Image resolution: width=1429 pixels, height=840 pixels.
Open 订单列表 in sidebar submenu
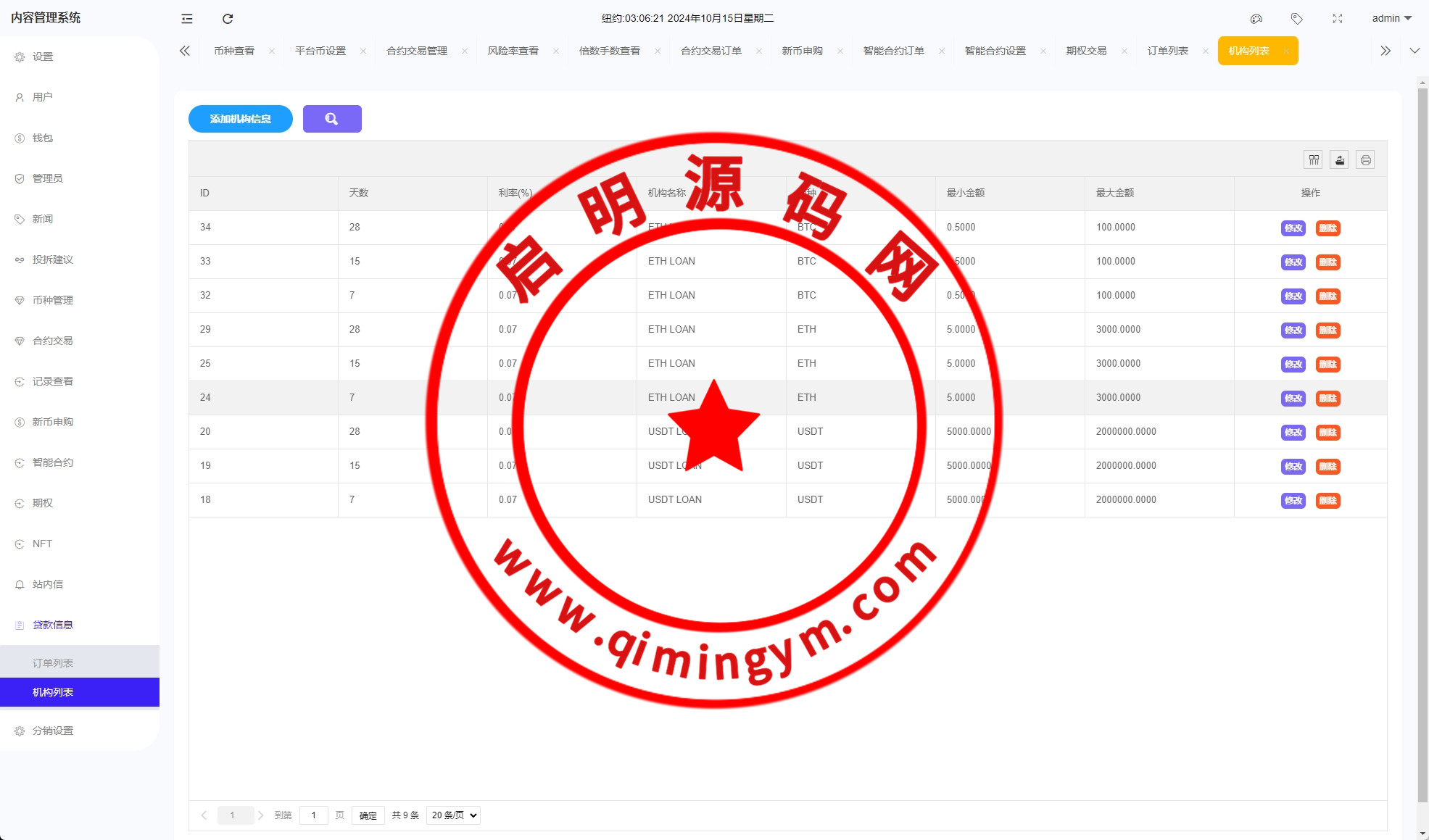pos(53,663)
